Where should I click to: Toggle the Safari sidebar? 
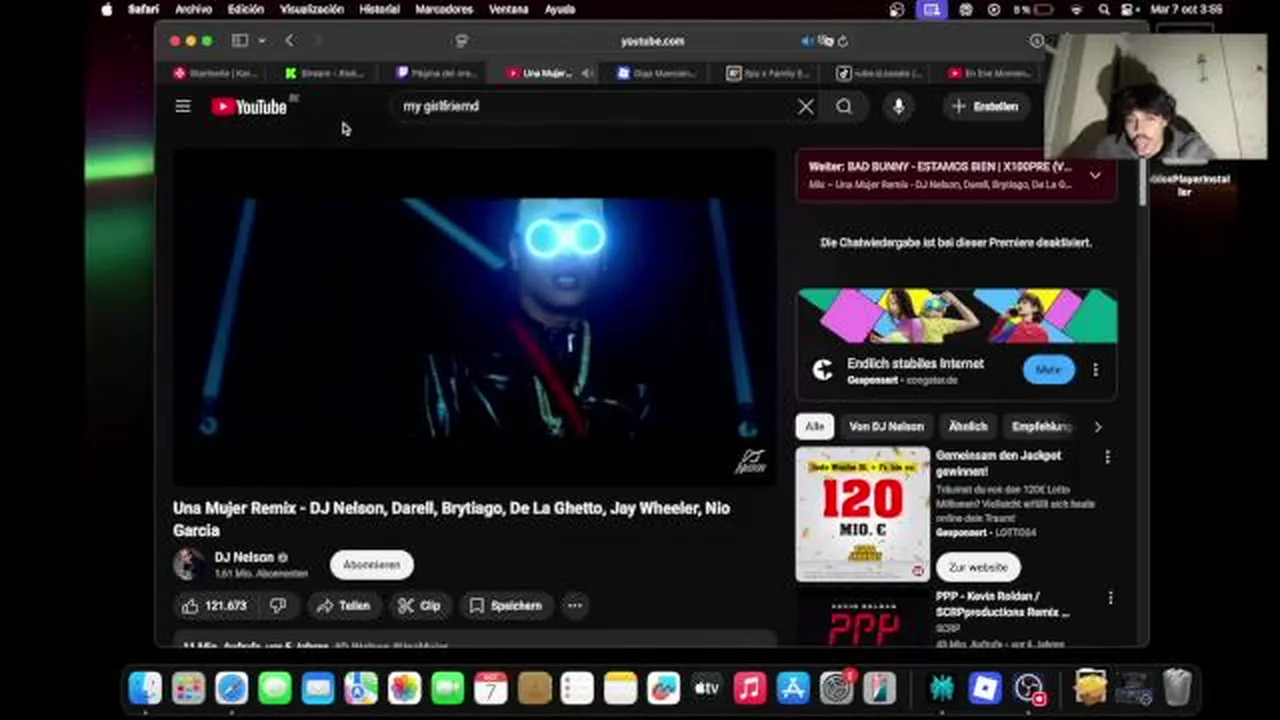pos(240,41)
